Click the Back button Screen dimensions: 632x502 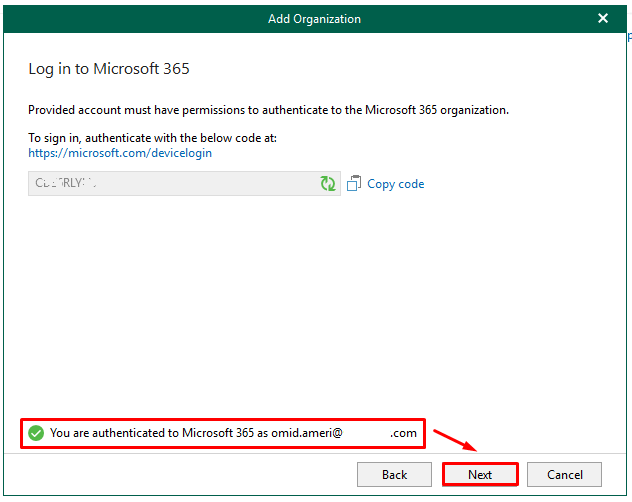pos(394,475)
